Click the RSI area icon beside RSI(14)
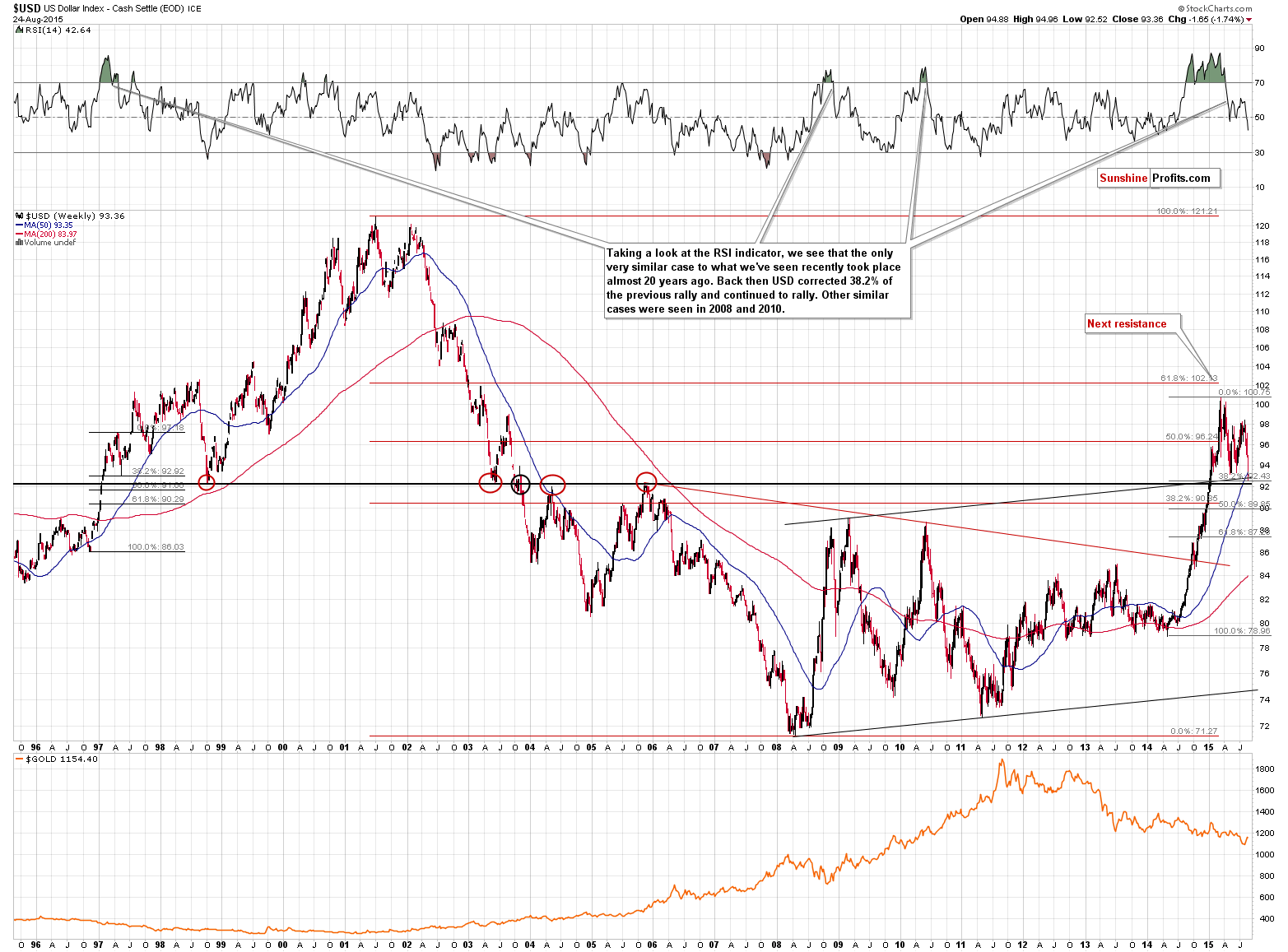 (20, 30)
